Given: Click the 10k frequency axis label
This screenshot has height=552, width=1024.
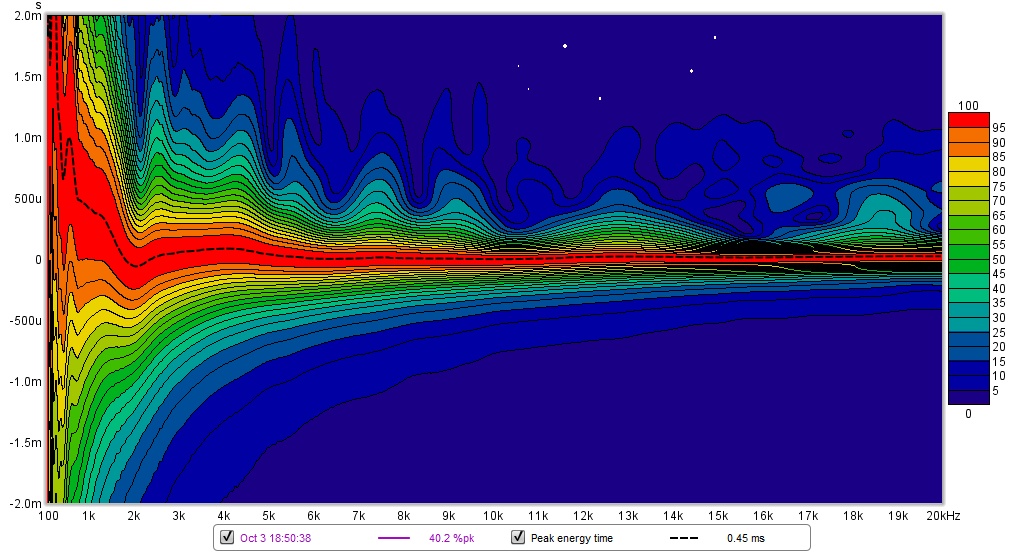Looking at the screenshot, I should point(493,515).
